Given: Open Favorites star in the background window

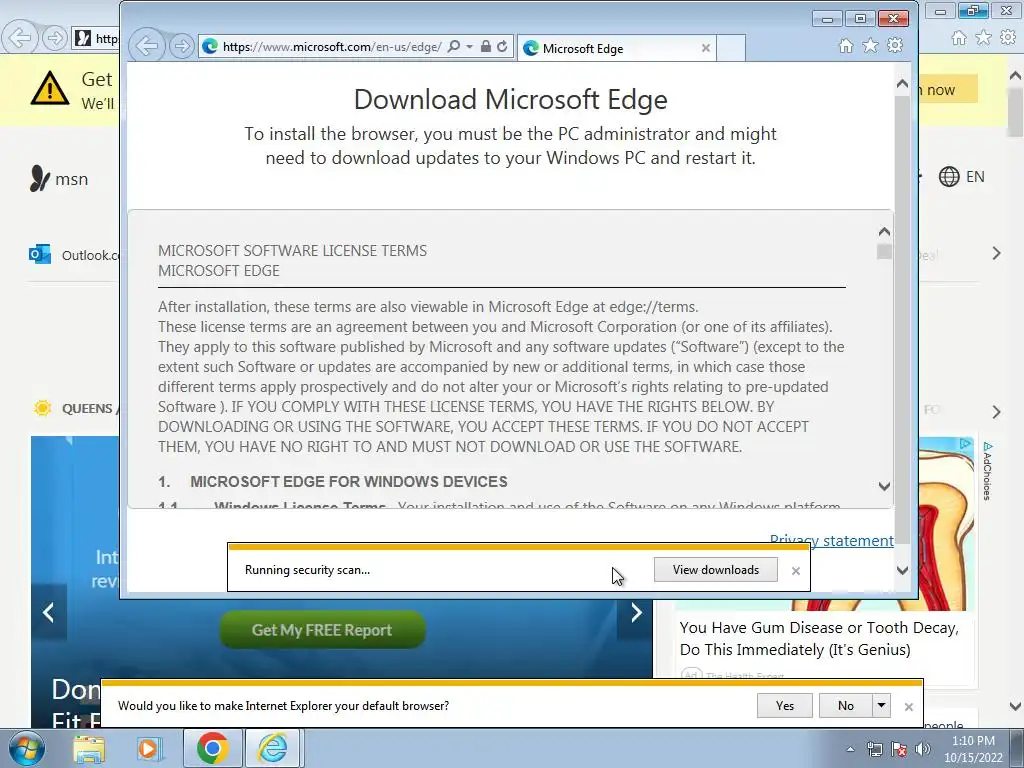Looking at the screenshot, I should pos(983,37).
